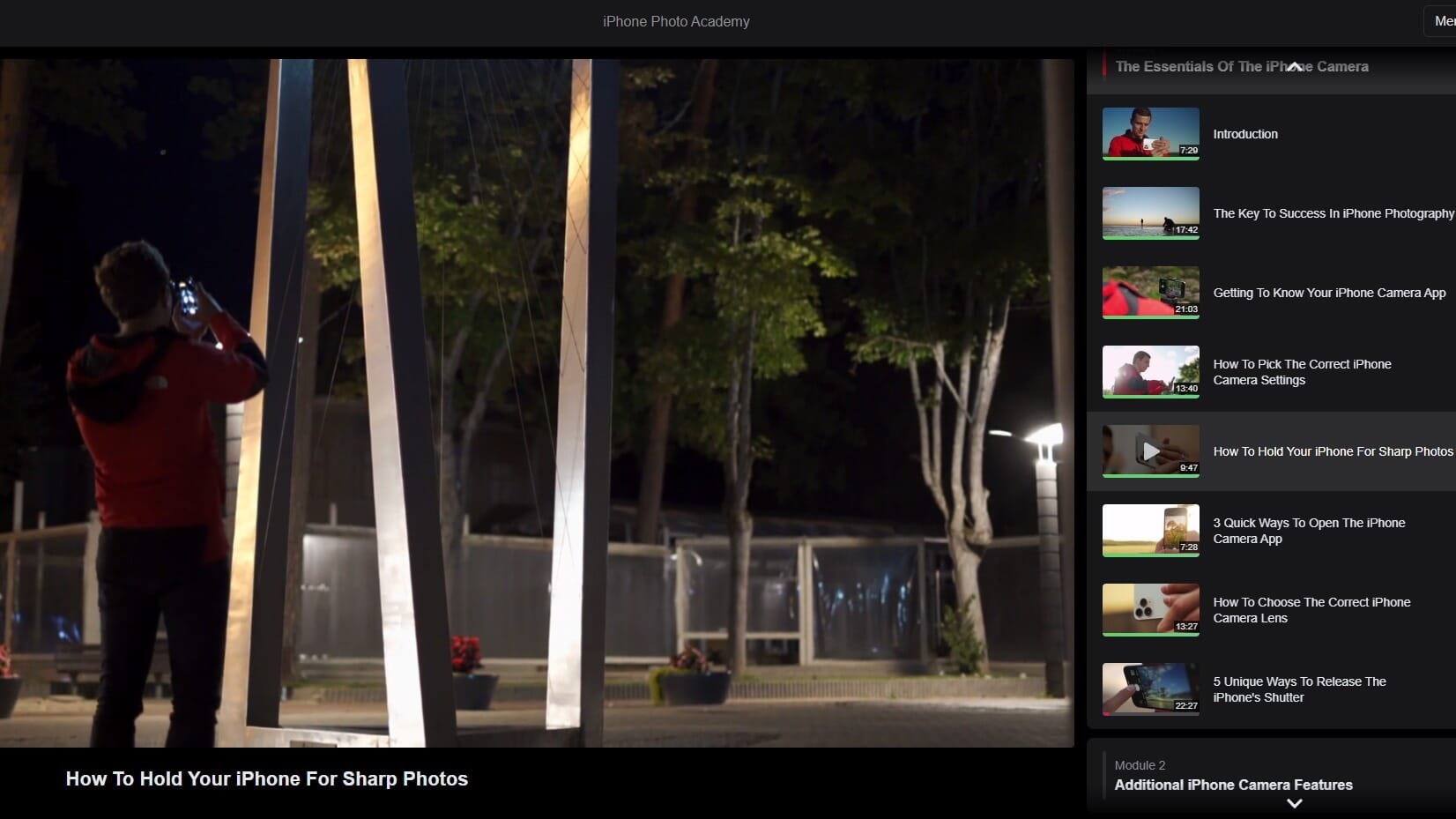
Task: Click the "iPhone Photo Academy" title in the header
Action: pyautogui.click(x=675, y=21)
